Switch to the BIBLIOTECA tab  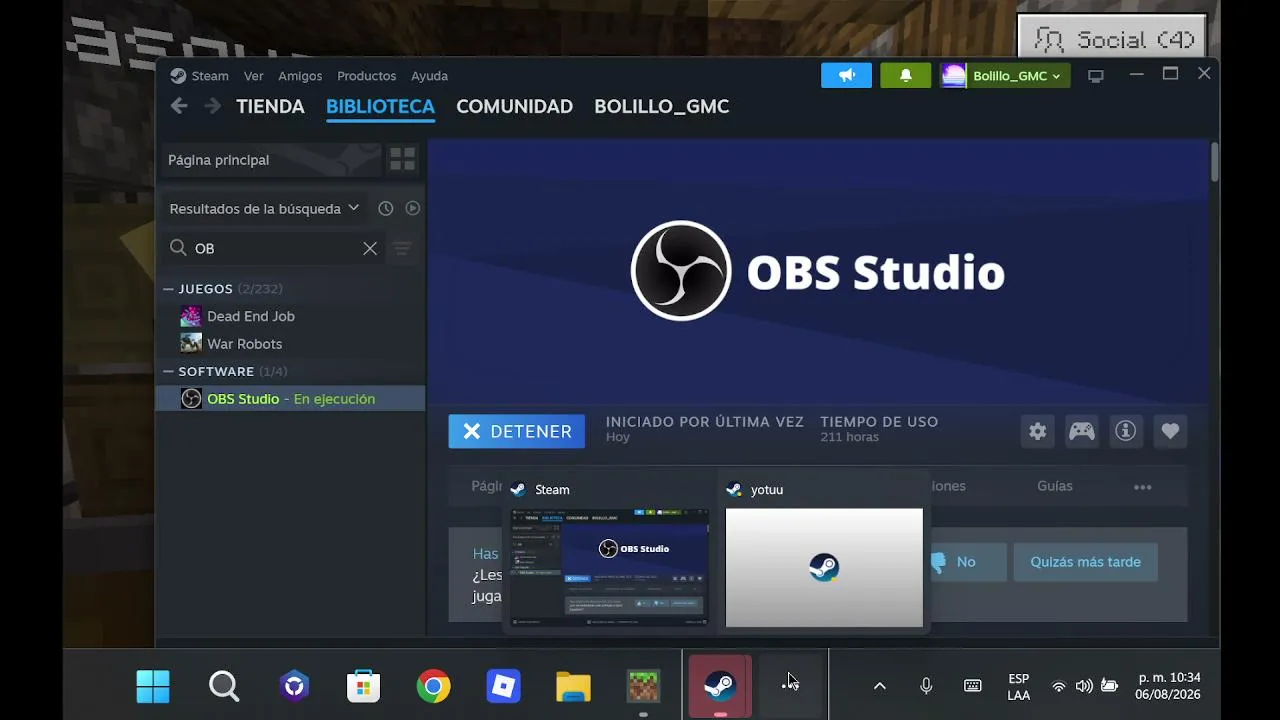380,106
